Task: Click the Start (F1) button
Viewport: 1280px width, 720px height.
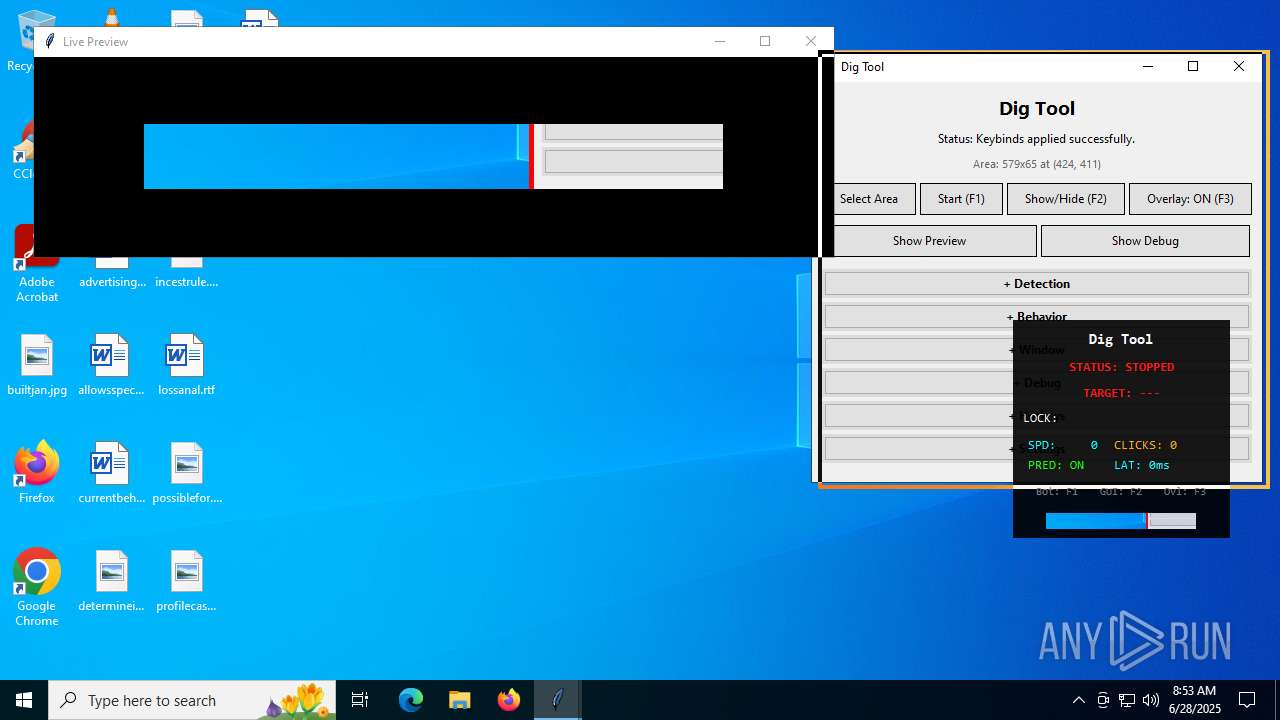Action: (x=961, y=199)
